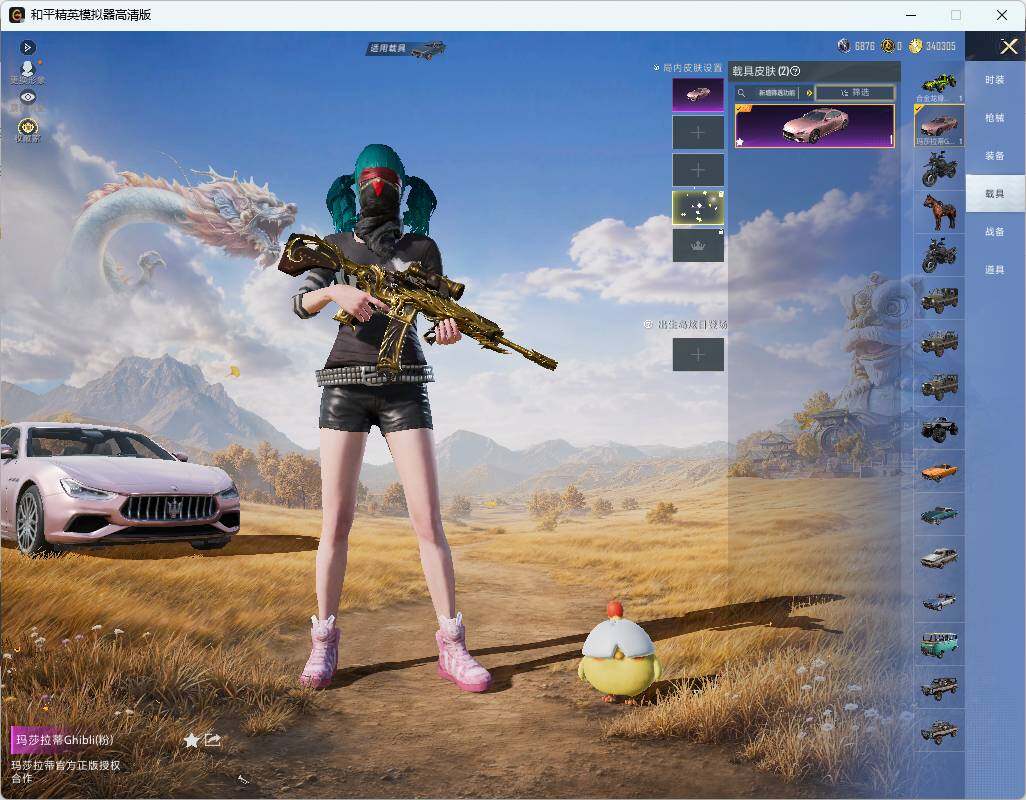This screenshot has height=800, width=1026.
Task: Open the gold emblem badge icon
Action: pos(27,127)
